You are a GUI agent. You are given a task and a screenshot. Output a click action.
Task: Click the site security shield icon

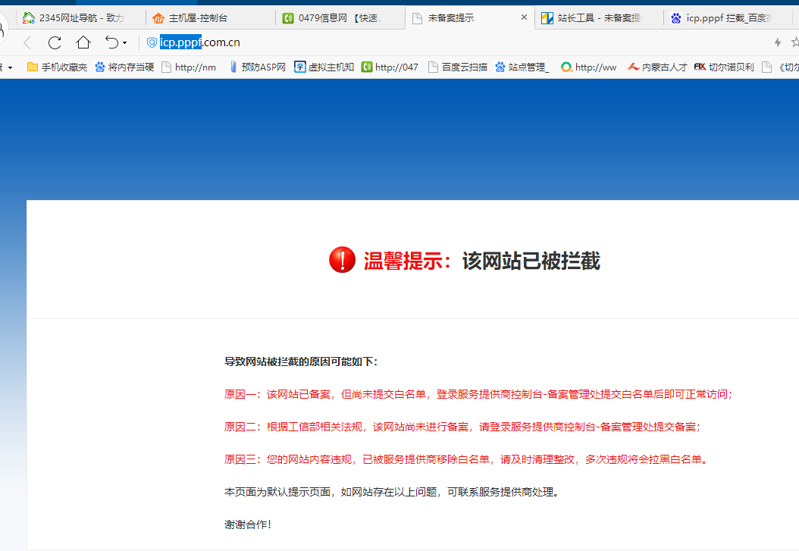point(152,42)
